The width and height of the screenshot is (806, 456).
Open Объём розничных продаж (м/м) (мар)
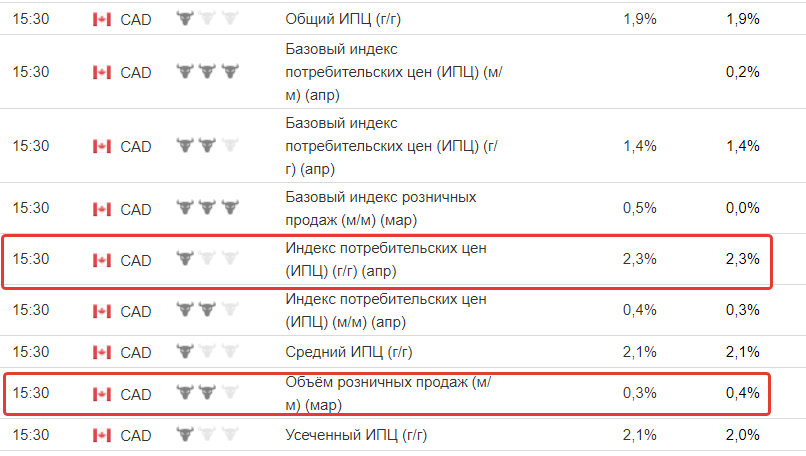tap(388, 393)
